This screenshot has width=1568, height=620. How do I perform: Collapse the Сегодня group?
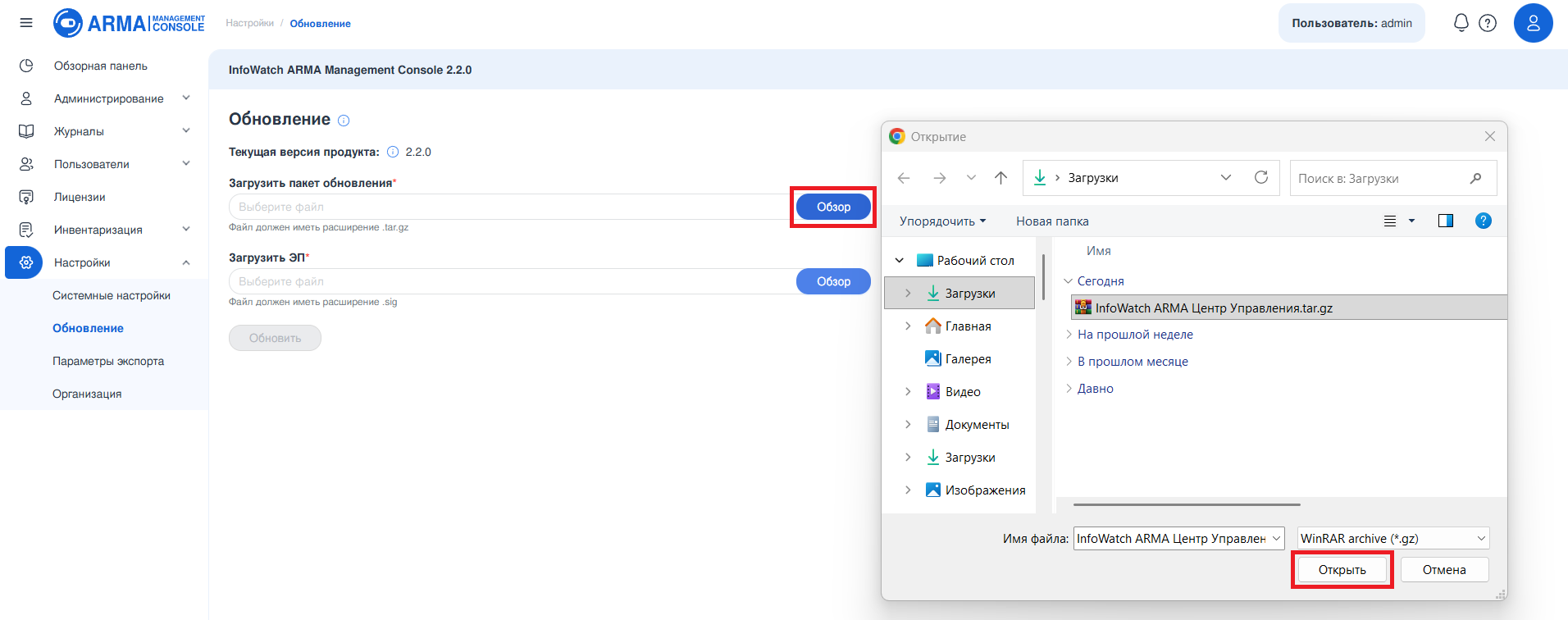[x=1068, y=281]
